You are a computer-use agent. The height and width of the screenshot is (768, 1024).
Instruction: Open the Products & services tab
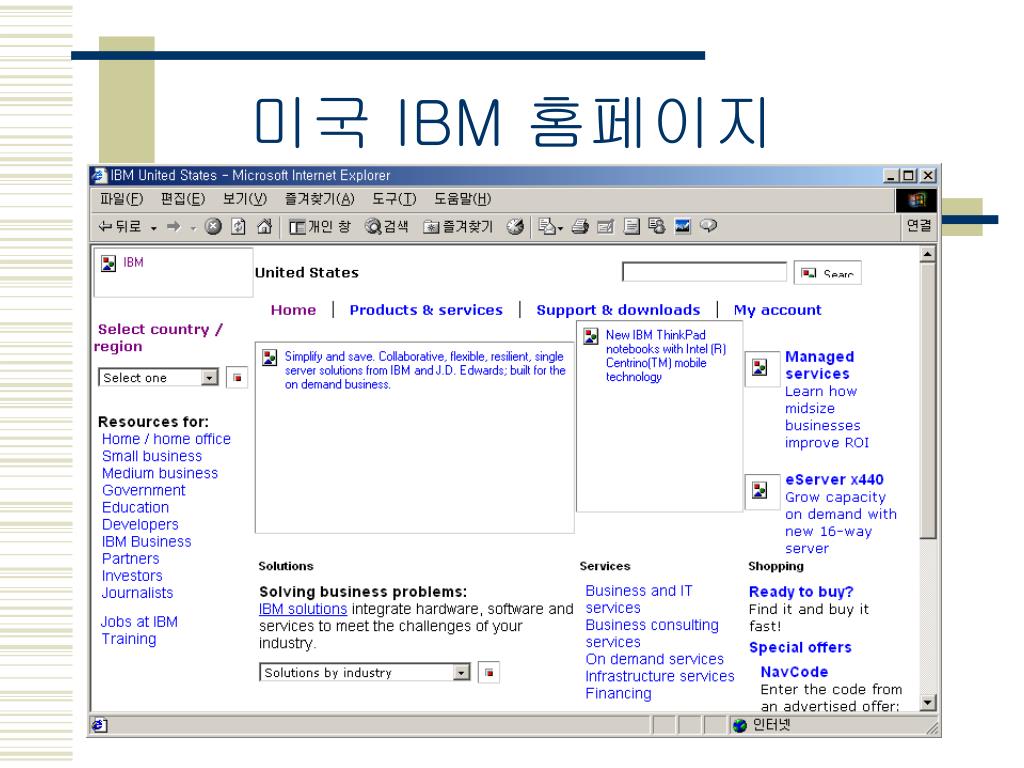tap(426, 310)
